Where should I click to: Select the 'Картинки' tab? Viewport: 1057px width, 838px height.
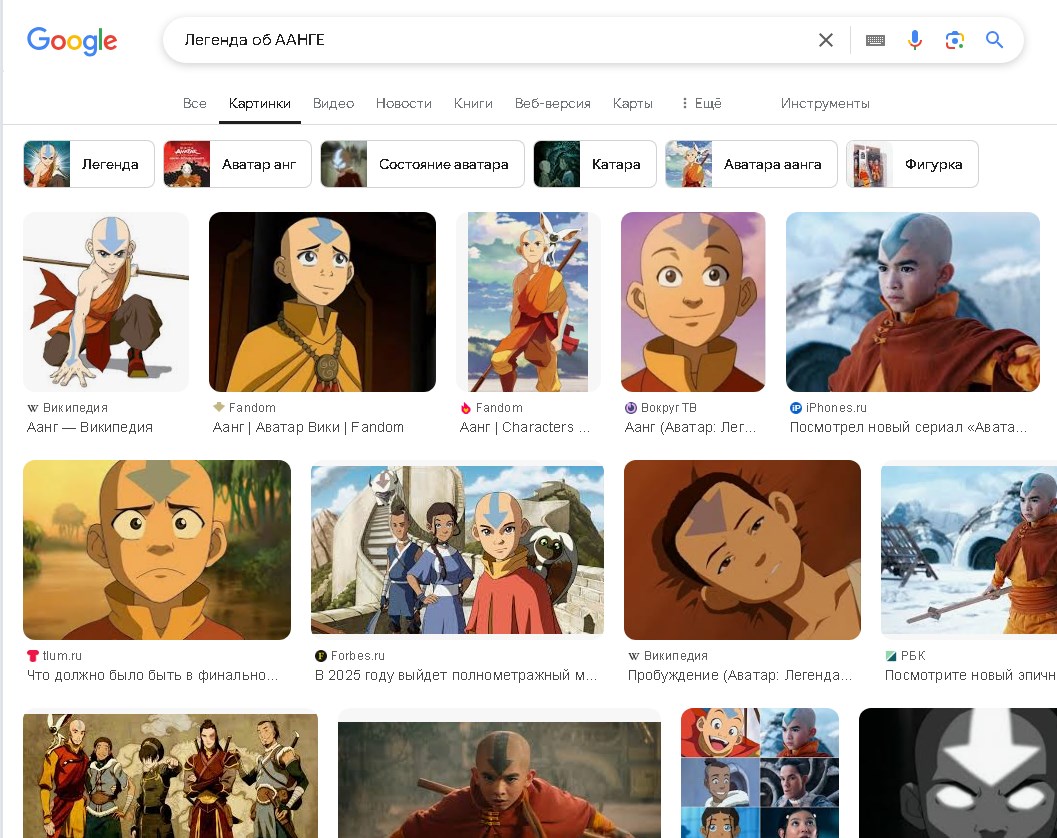click(x=260, y=103)
